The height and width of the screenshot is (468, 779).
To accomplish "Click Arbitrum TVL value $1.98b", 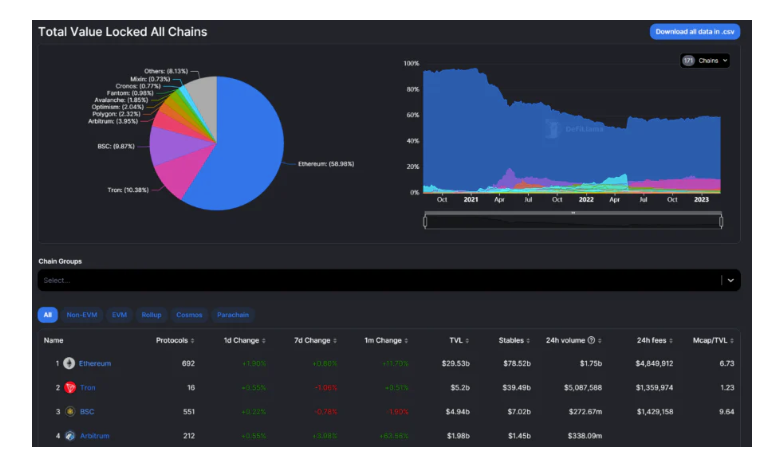I will 458,436.
